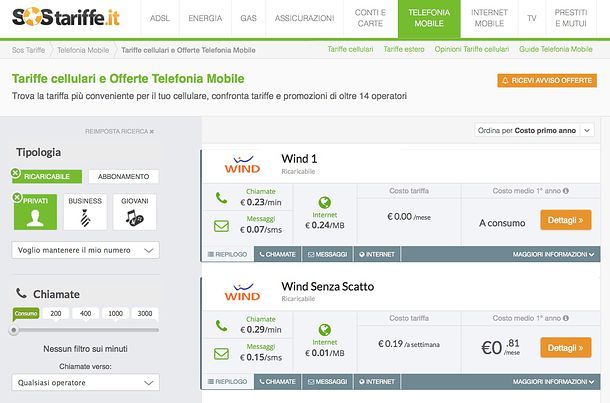
Task: Select the 200 minutes preset
Action: coord(56,314)
